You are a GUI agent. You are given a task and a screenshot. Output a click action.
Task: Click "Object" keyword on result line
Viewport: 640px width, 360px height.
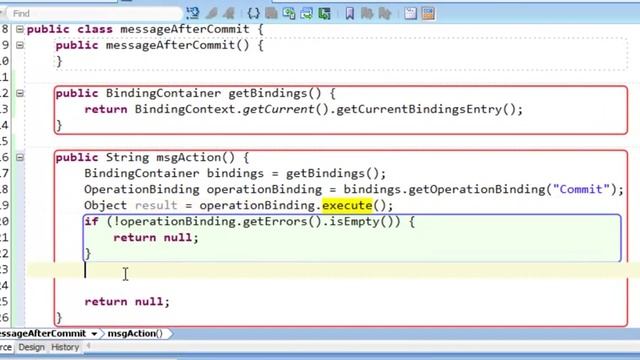click(106, 205)
